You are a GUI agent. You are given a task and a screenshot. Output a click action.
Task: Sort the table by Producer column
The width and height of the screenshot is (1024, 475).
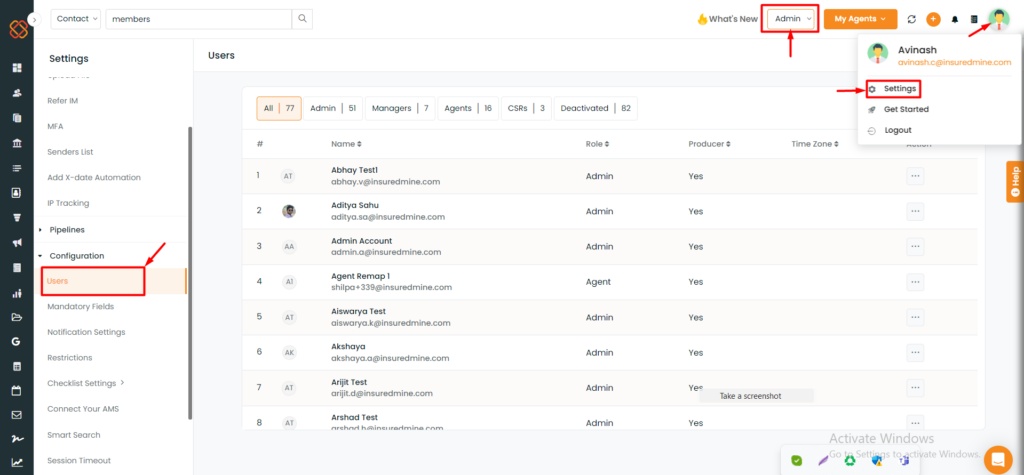tap(709, 144)
